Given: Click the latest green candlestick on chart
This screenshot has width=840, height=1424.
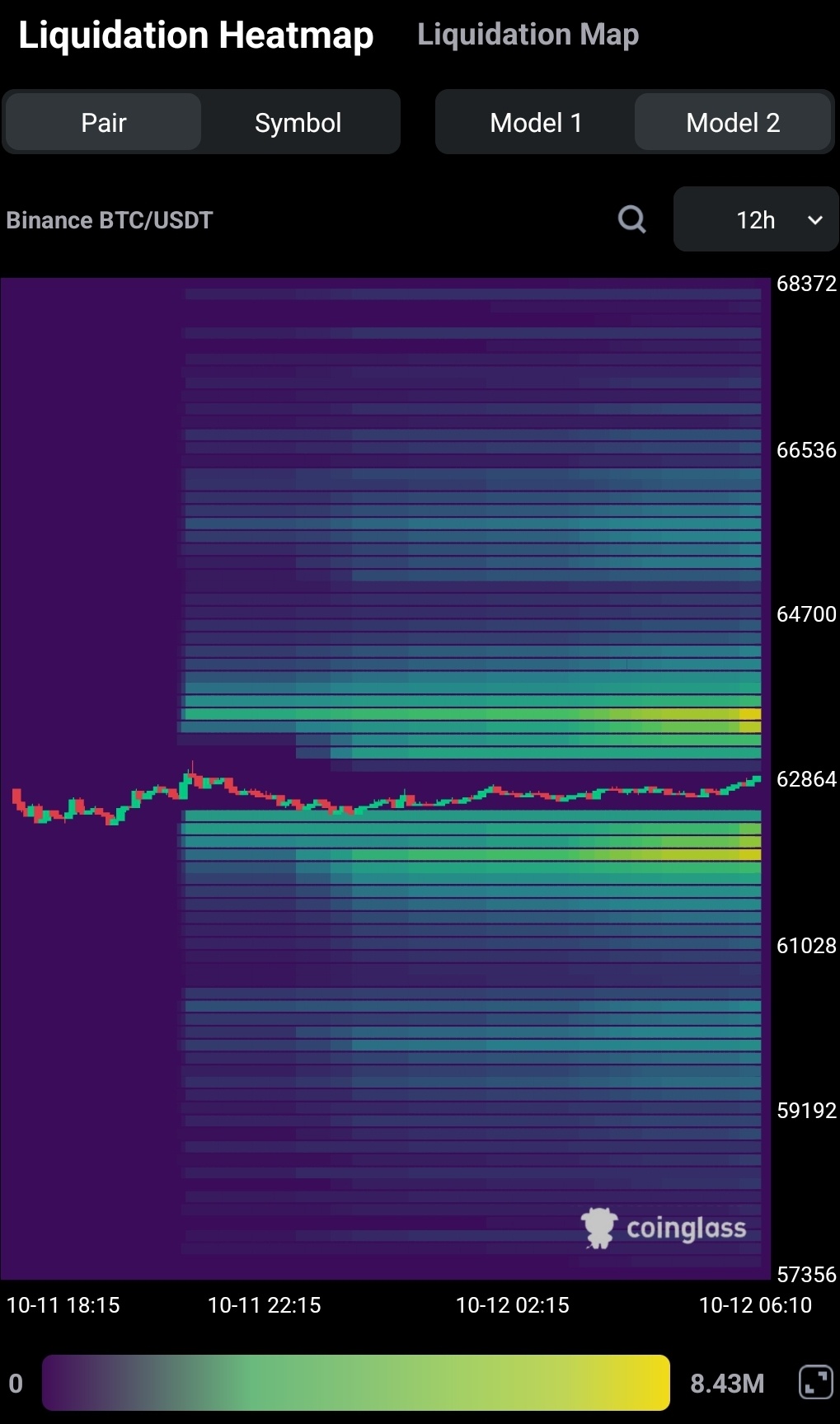Looking at the screenshot, I should [x=757, y=778].
